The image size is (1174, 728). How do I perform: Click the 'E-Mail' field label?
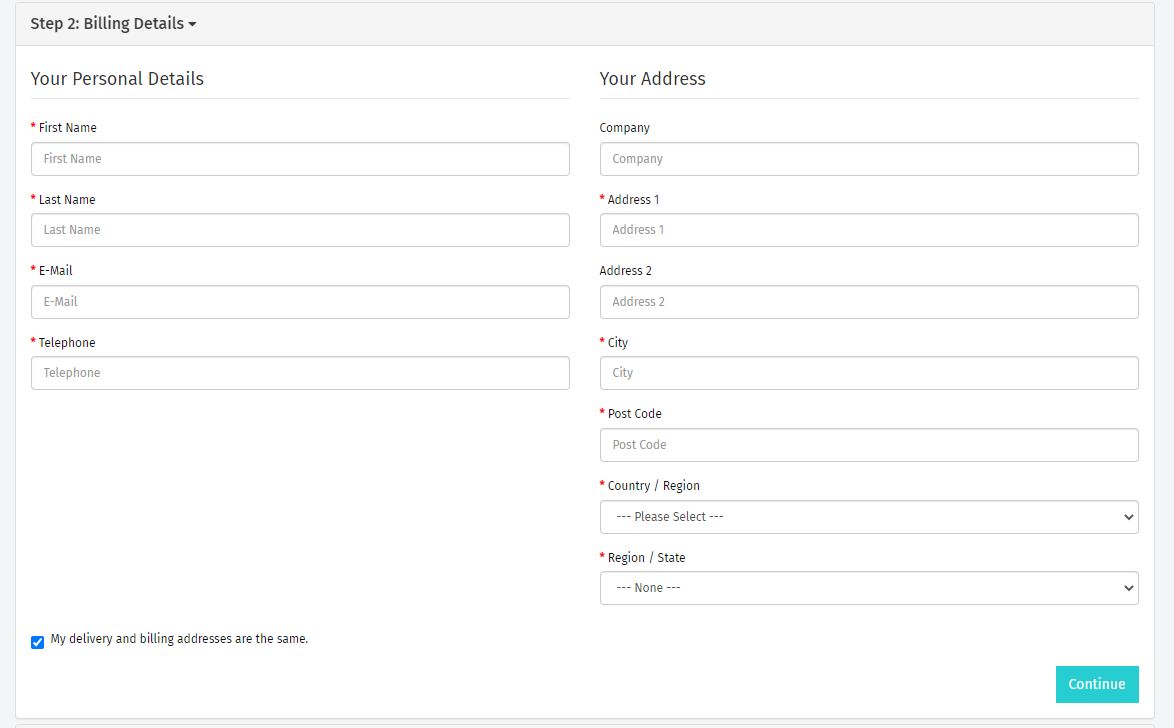click(x=55, y=270)
